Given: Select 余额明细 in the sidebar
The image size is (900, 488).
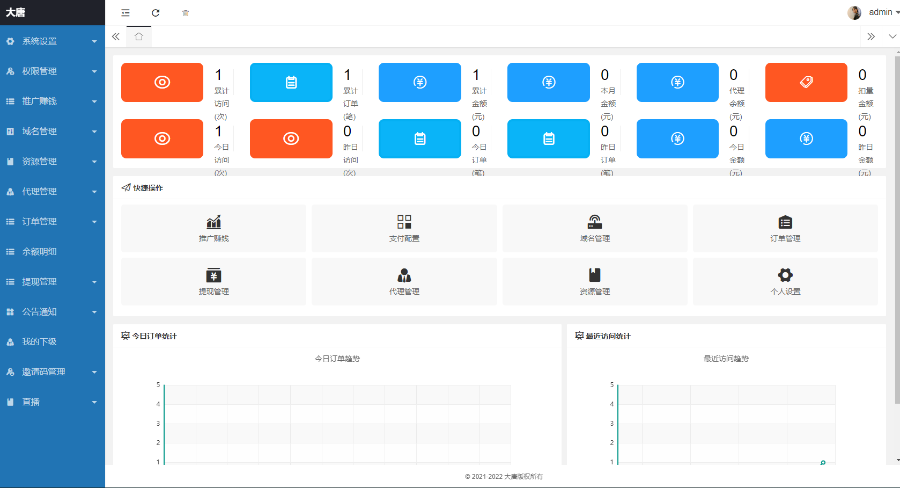Looking at the screenshot, I should [x=52, y=251].
